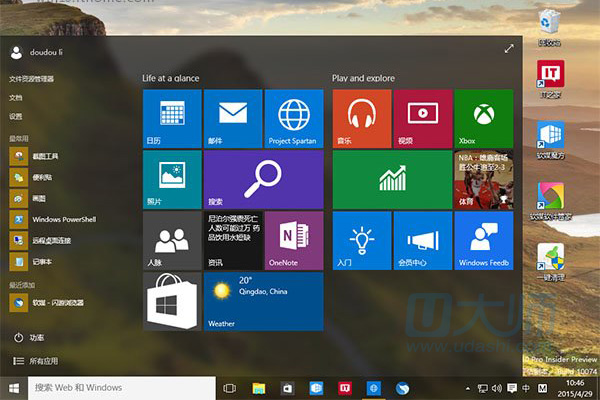The height and width of the screenshot is (400, 600).
Task: Open the OneNote tile
Action: pos(293,240)
